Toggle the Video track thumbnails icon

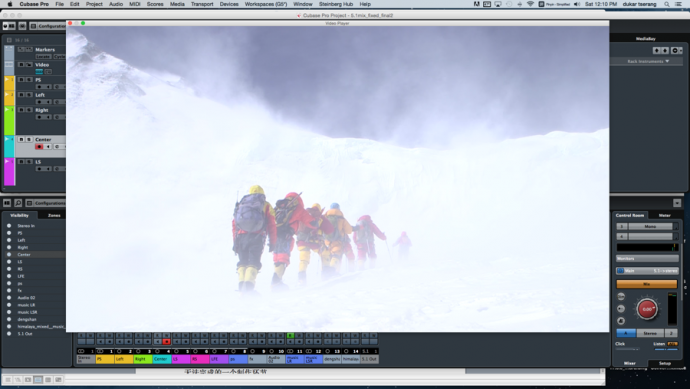39,71
